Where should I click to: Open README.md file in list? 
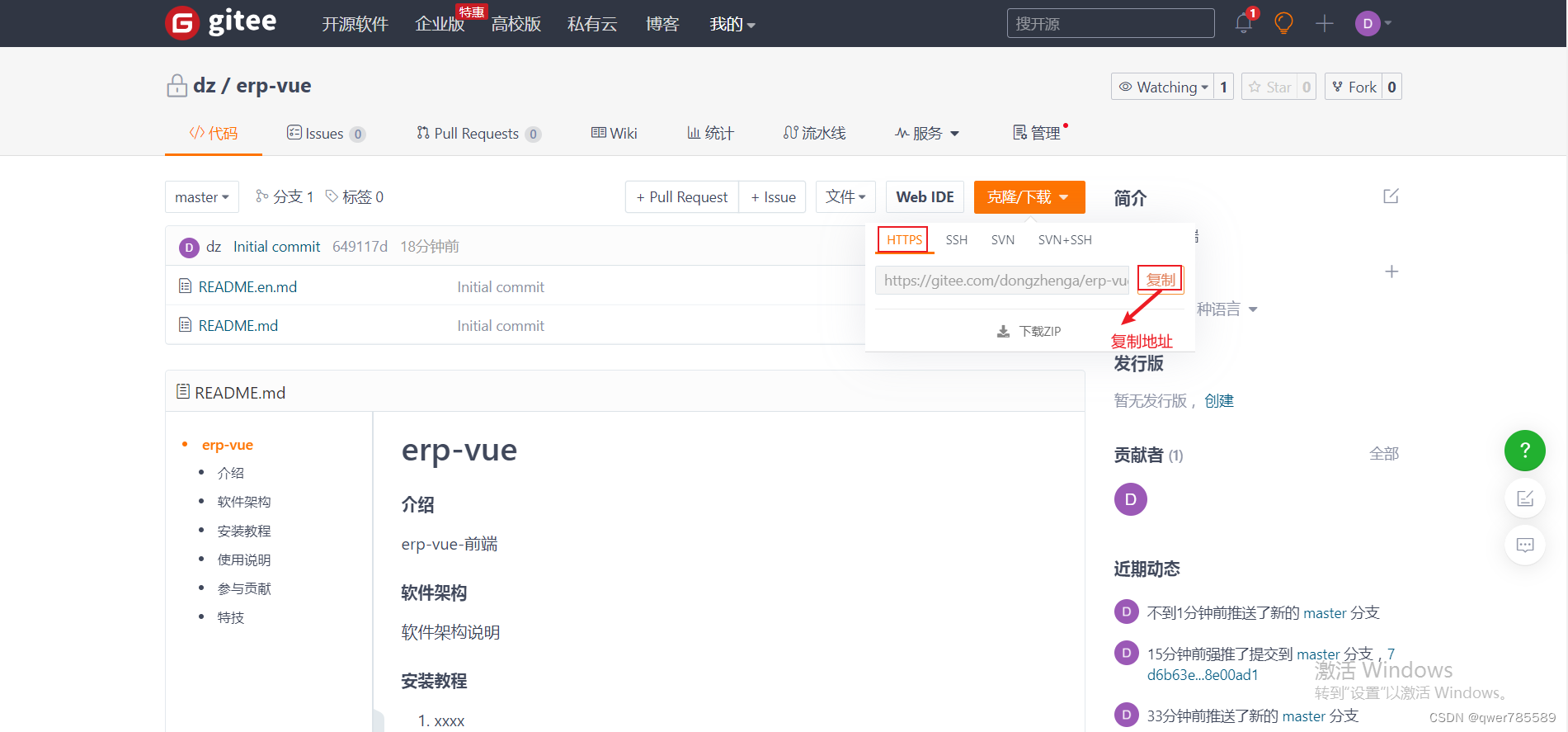click(238, 325)
